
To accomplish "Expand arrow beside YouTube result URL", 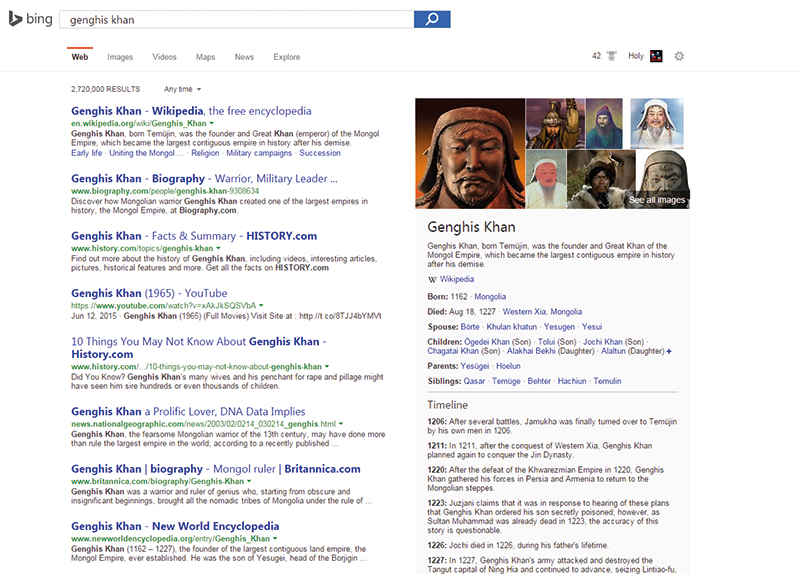I will point(261,306).
